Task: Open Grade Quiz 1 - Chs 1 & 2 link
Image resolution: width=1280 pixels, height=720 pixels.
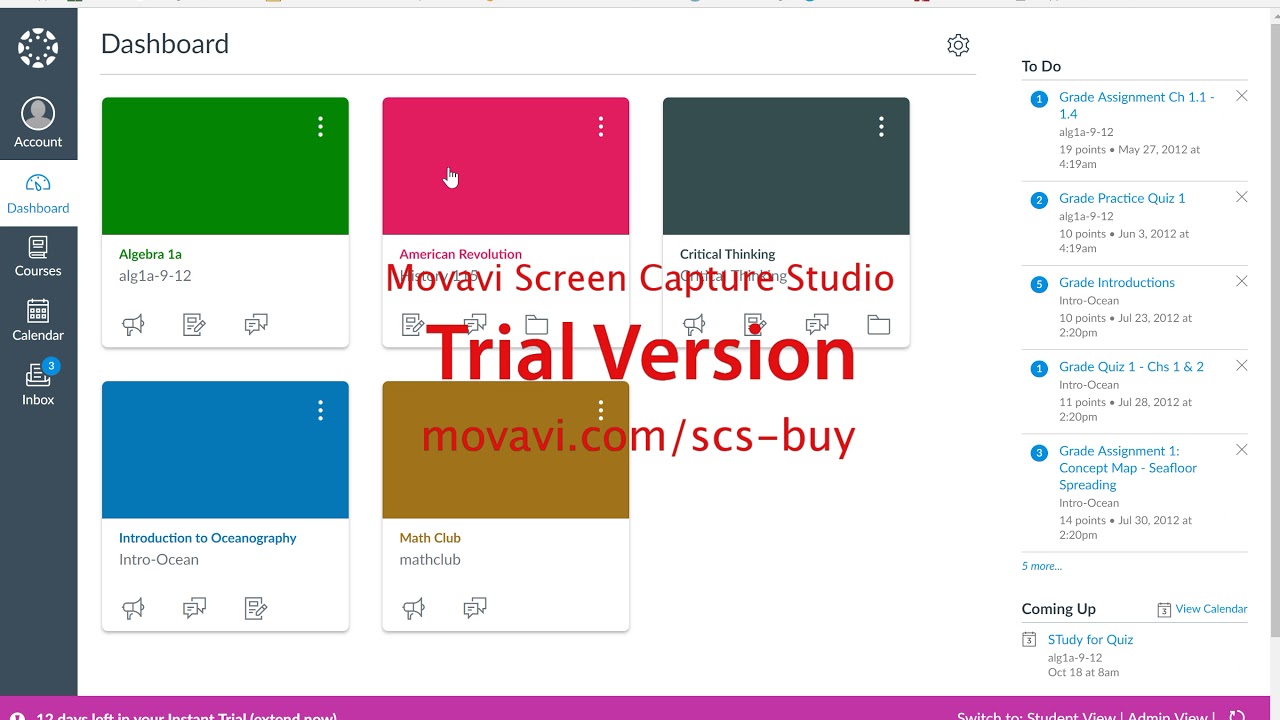Action: pos(1131,366)
